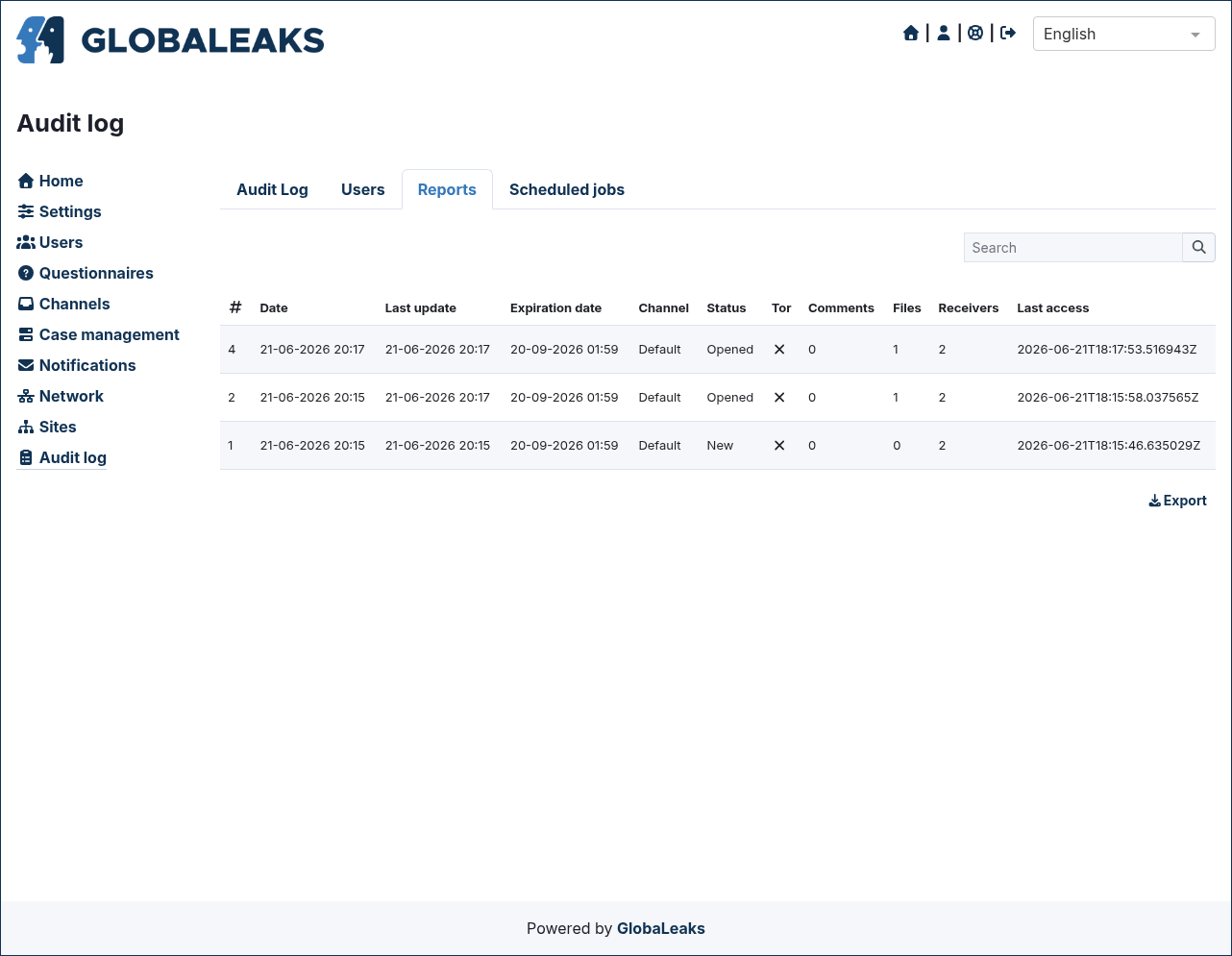
Task: Click the Comments column header
Action: pyautogui.click(x=841, y=308)
